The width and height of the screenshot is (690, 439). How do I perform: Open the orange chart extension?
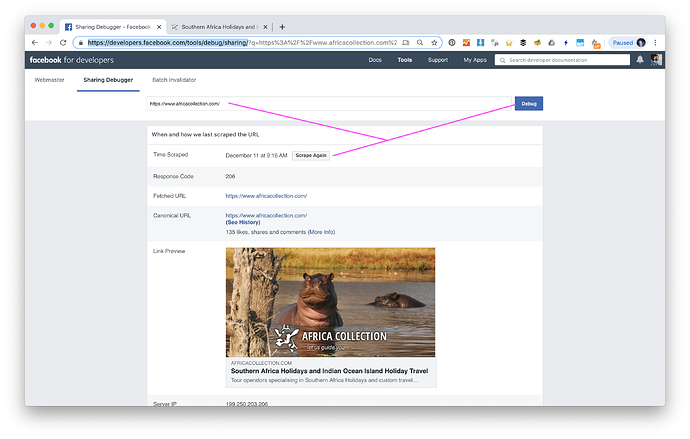pos(466,43)
